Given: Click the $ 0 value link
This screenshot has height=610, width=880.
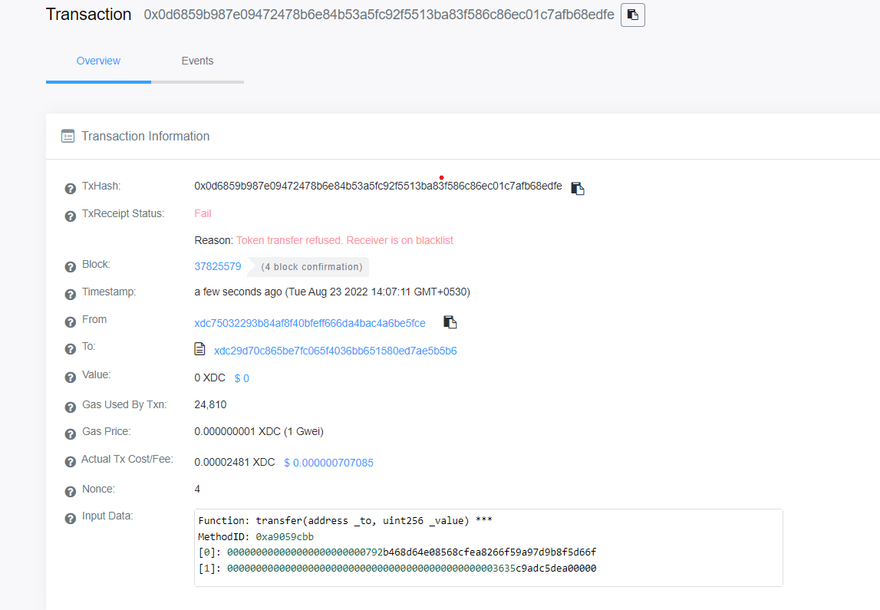Looking at the screenshot, I should [x=242, y=378].
